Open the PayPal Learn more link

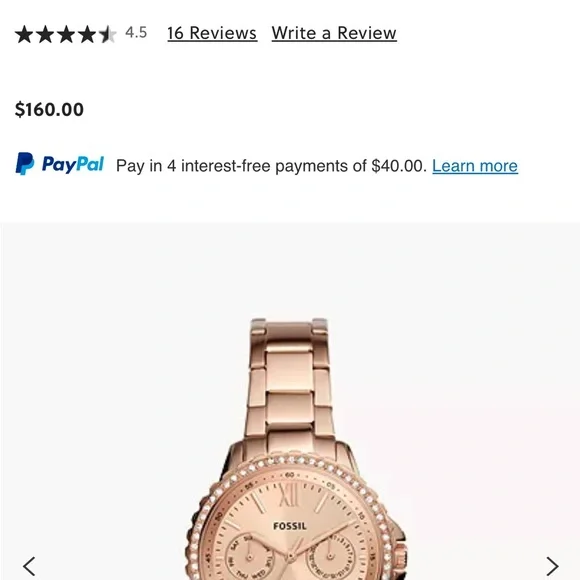click(475, 166)
